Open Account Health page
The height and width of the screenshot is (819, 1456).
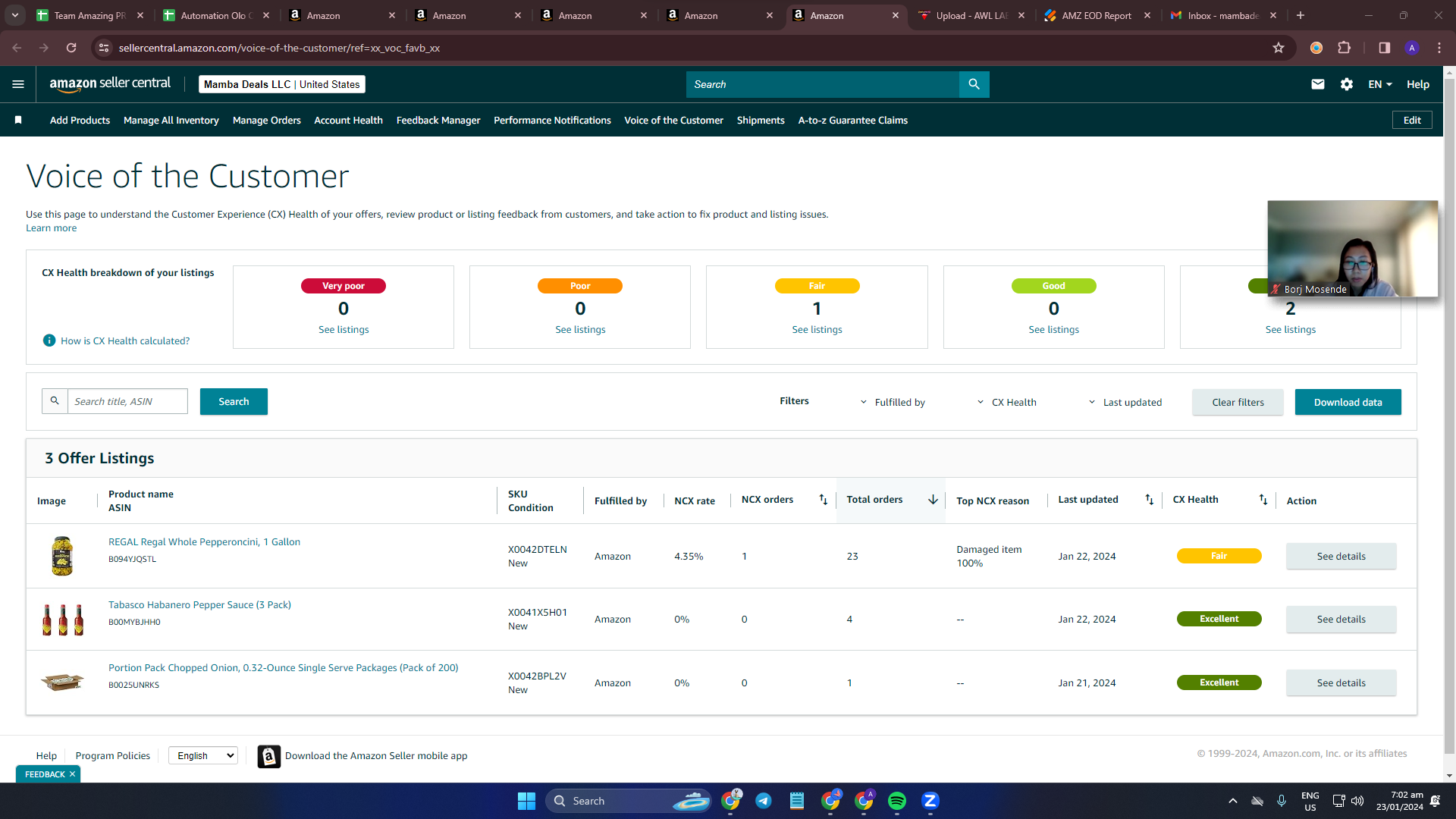pyautogui.click(x=349, y=120)
